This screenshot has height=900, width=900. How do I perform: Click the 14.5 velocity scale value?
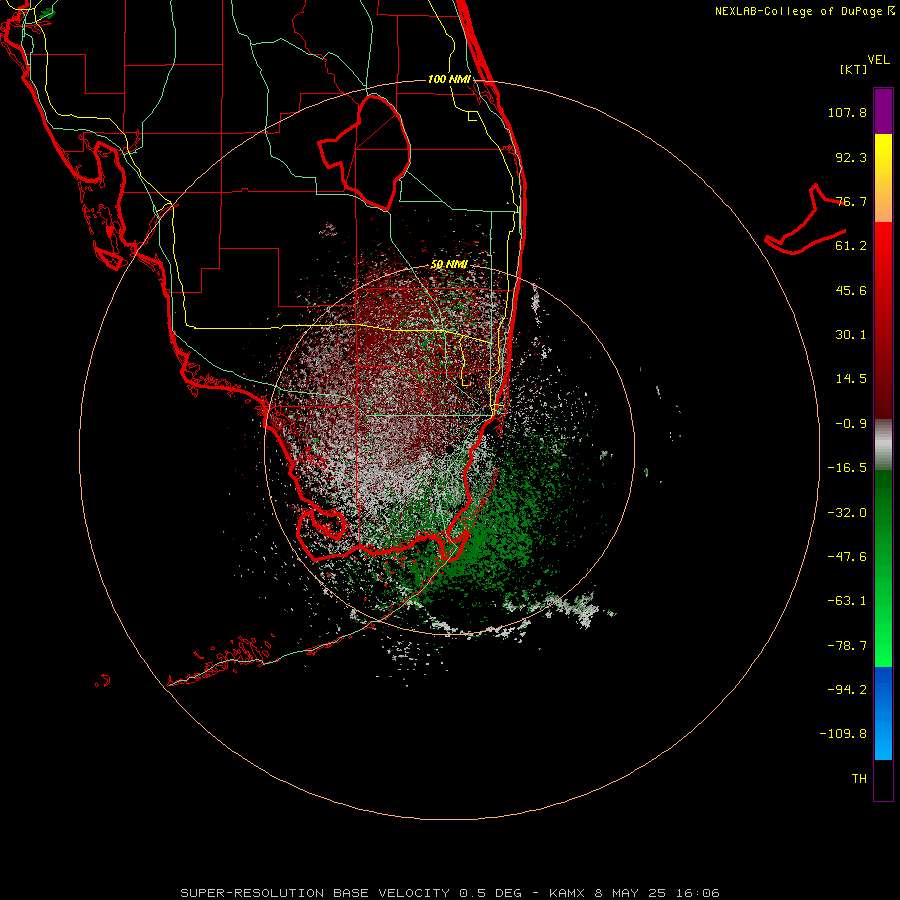(x=851, y=379)
